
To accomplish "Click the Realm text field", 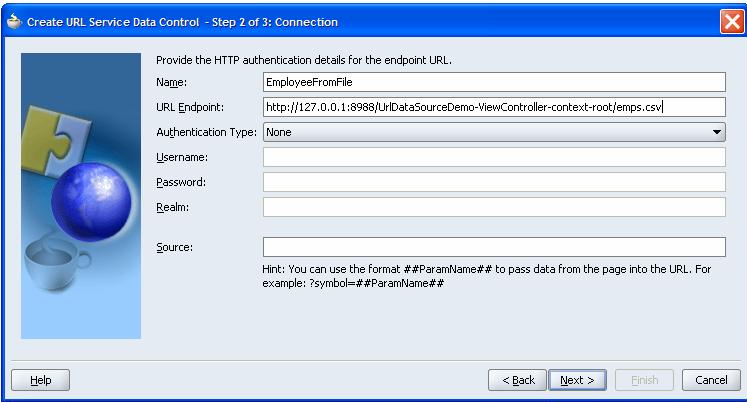I will (493, 207).
